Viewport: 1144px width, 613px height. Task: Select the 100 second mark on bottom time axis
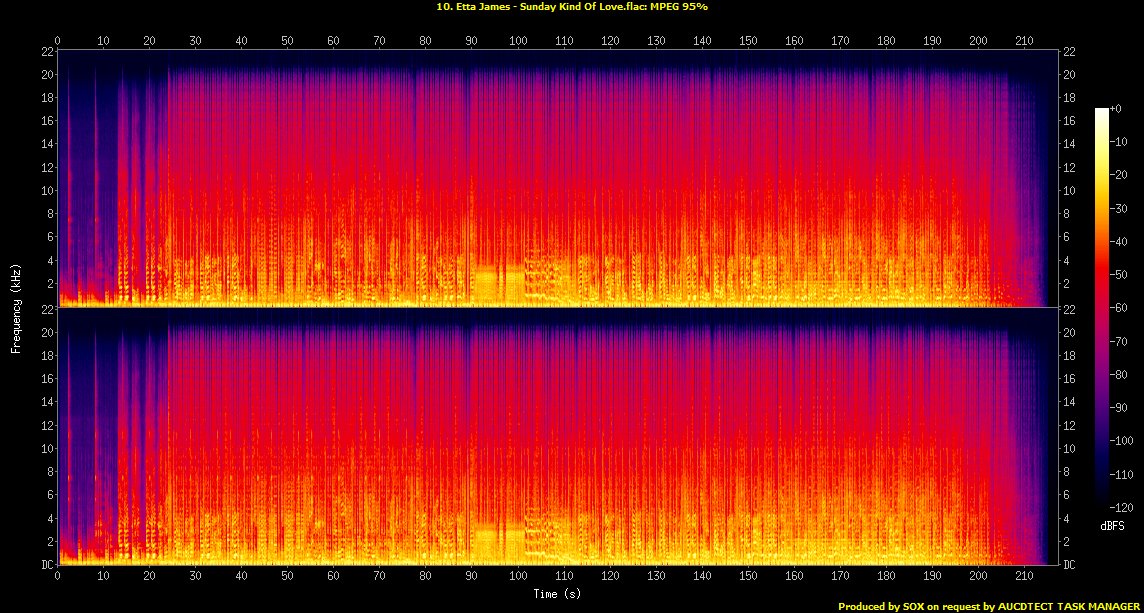click(x=518, y=576)
